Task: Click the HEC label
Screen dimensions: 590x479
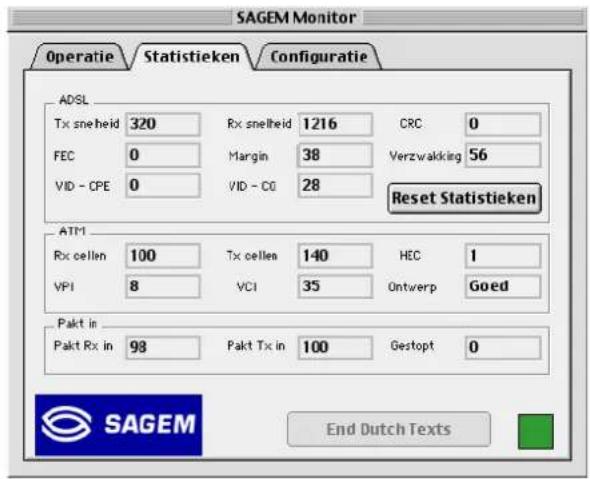Action: coord(410,256)
